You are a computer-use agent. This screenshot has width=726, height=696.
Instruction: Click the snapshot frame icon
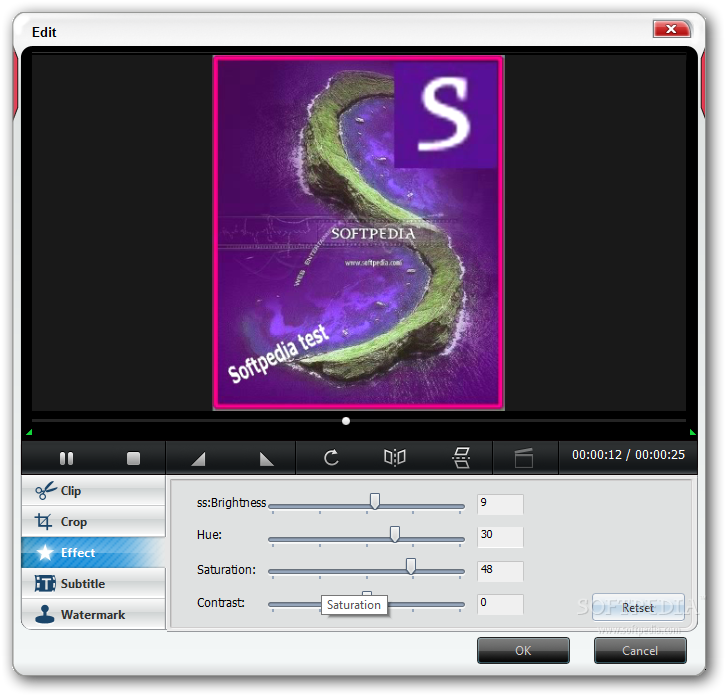(524, 458)
